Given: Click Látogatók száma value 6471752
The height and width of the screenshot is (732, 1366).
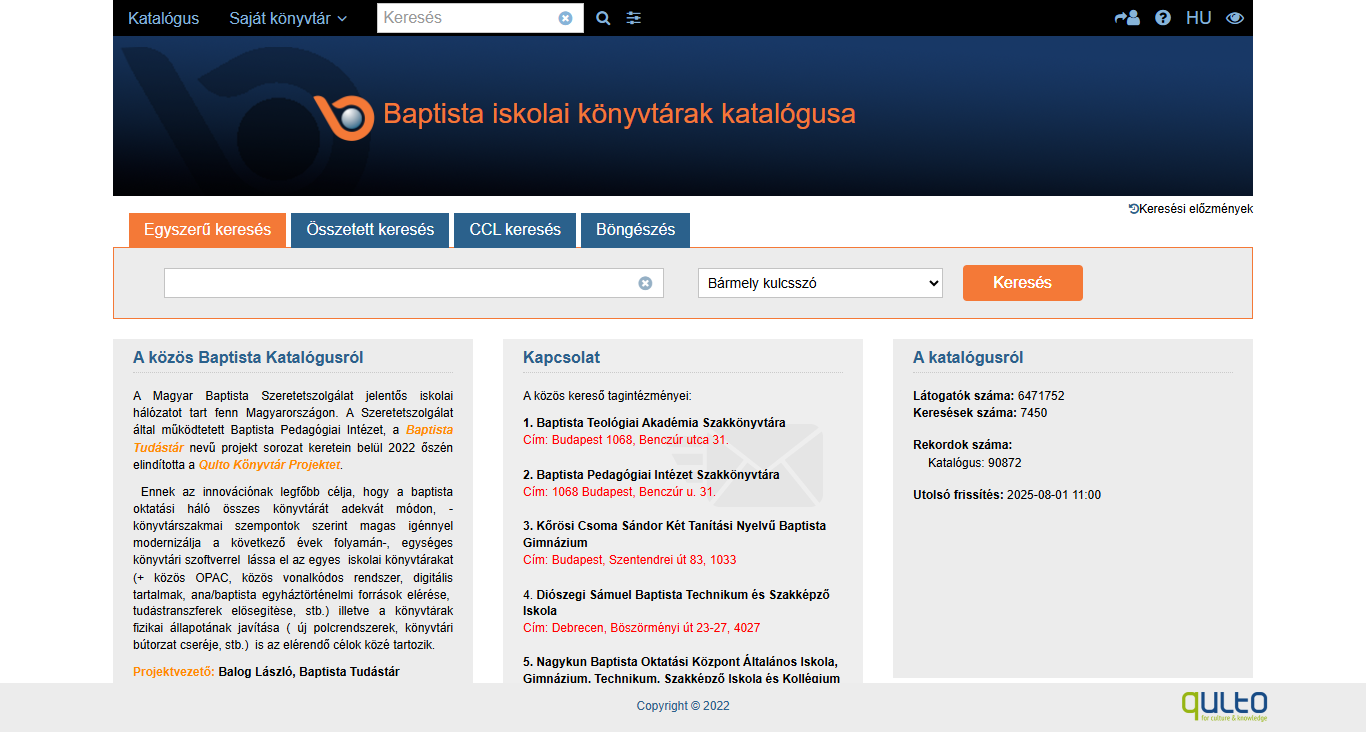Looking at the screenshot, I should click(1041, 396).
